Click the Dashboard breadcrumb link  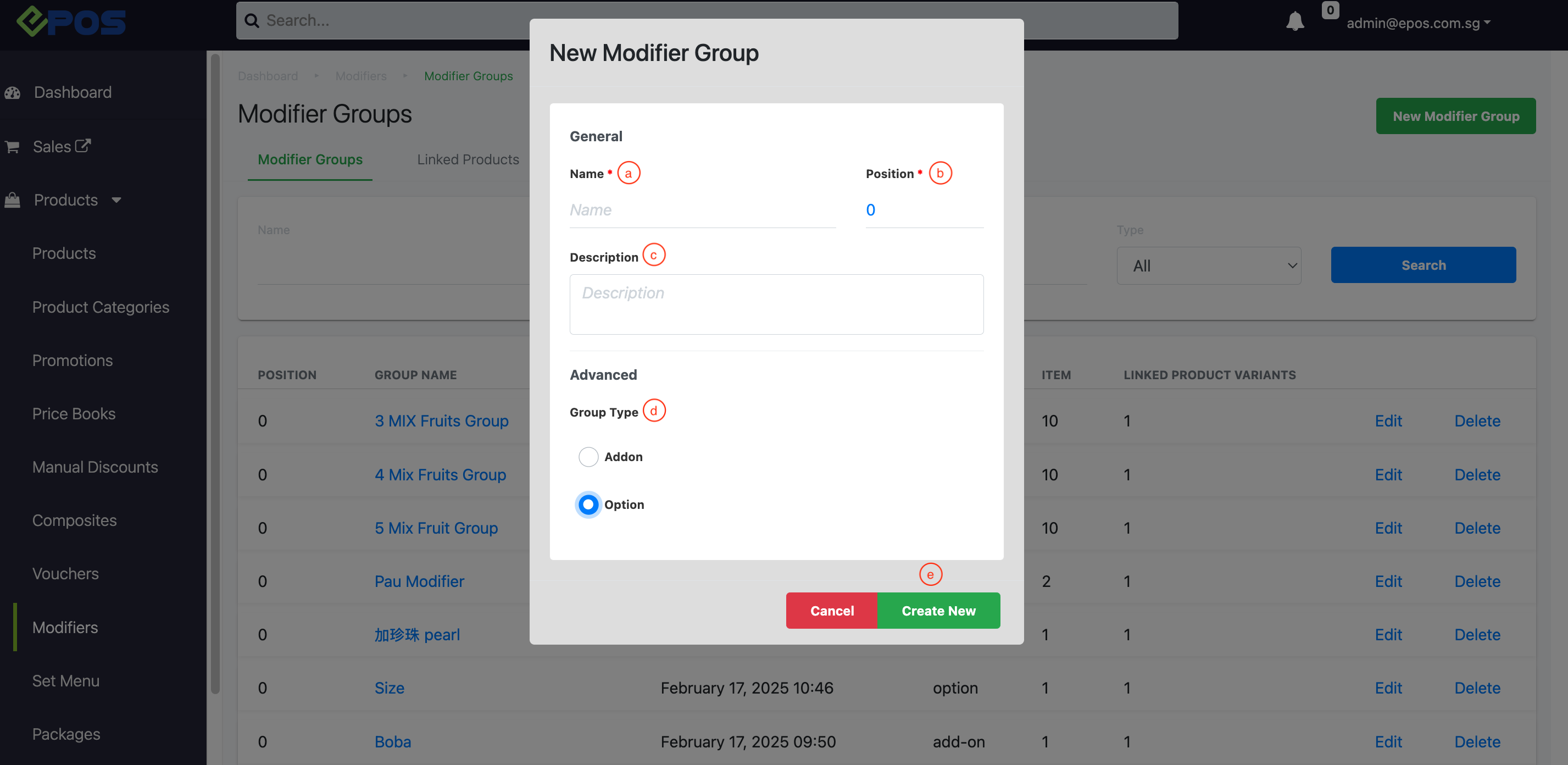click(267, 76)
